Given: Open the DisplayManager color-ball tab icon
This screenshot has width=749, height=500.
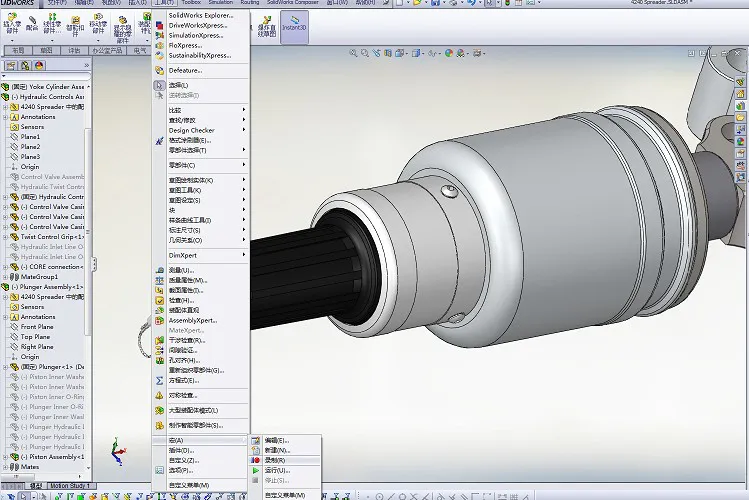Looking at the screenshot, I should 39,65.
